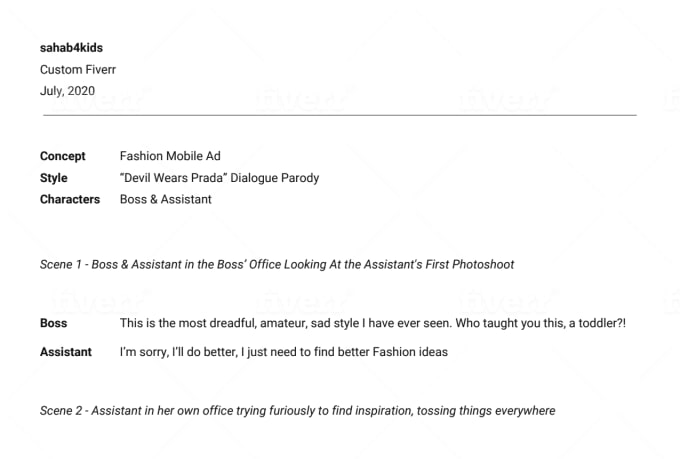Image resolution: width=680 pixels, height=459 pixels.
Task: Click the Boss line about dreadful style
Action: (373, 323)
